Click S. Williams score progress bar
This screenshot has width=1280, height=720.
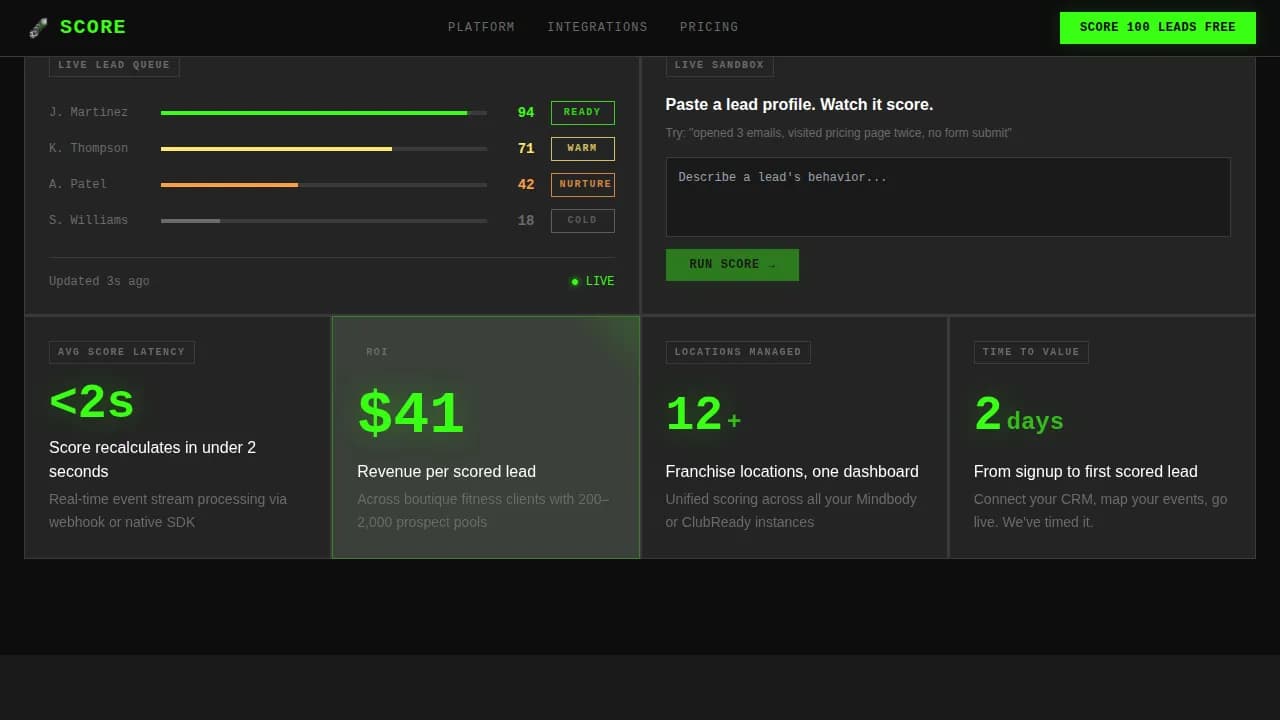324,221
